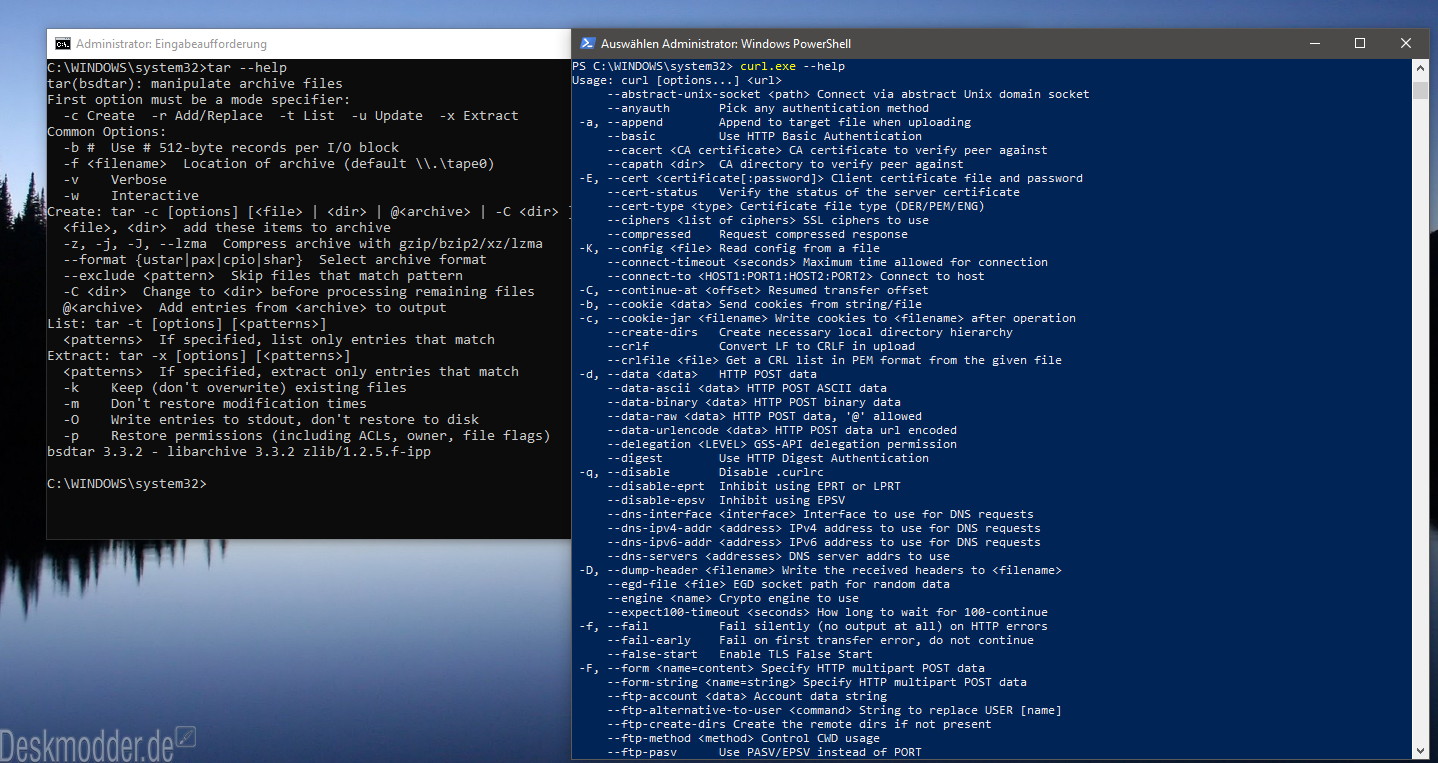Click 'tar(bsdtar): manipulate archive files' line
This screenshot has width=1438, height=763.
(195, 83)
